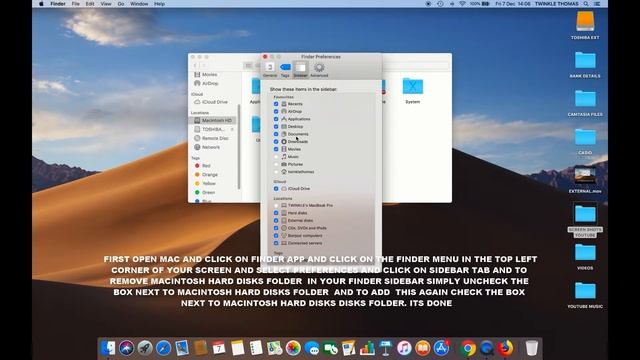Open Finder from the Dock
Screen dimensions: 640x360
tap(108, 348)
